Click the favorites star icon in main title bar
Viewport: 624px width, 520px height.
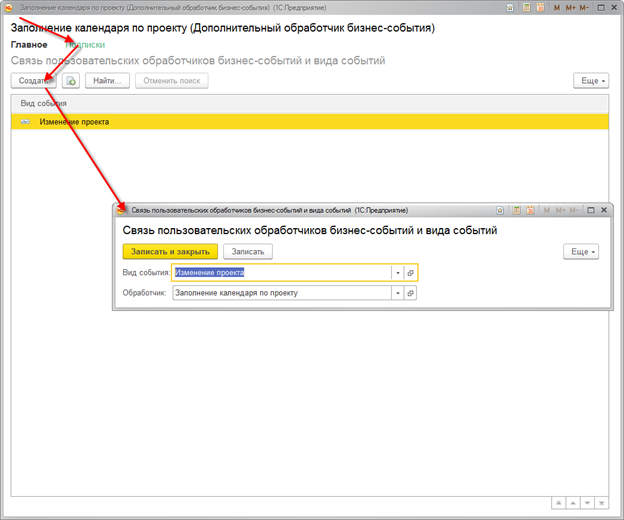pos(511,7)
